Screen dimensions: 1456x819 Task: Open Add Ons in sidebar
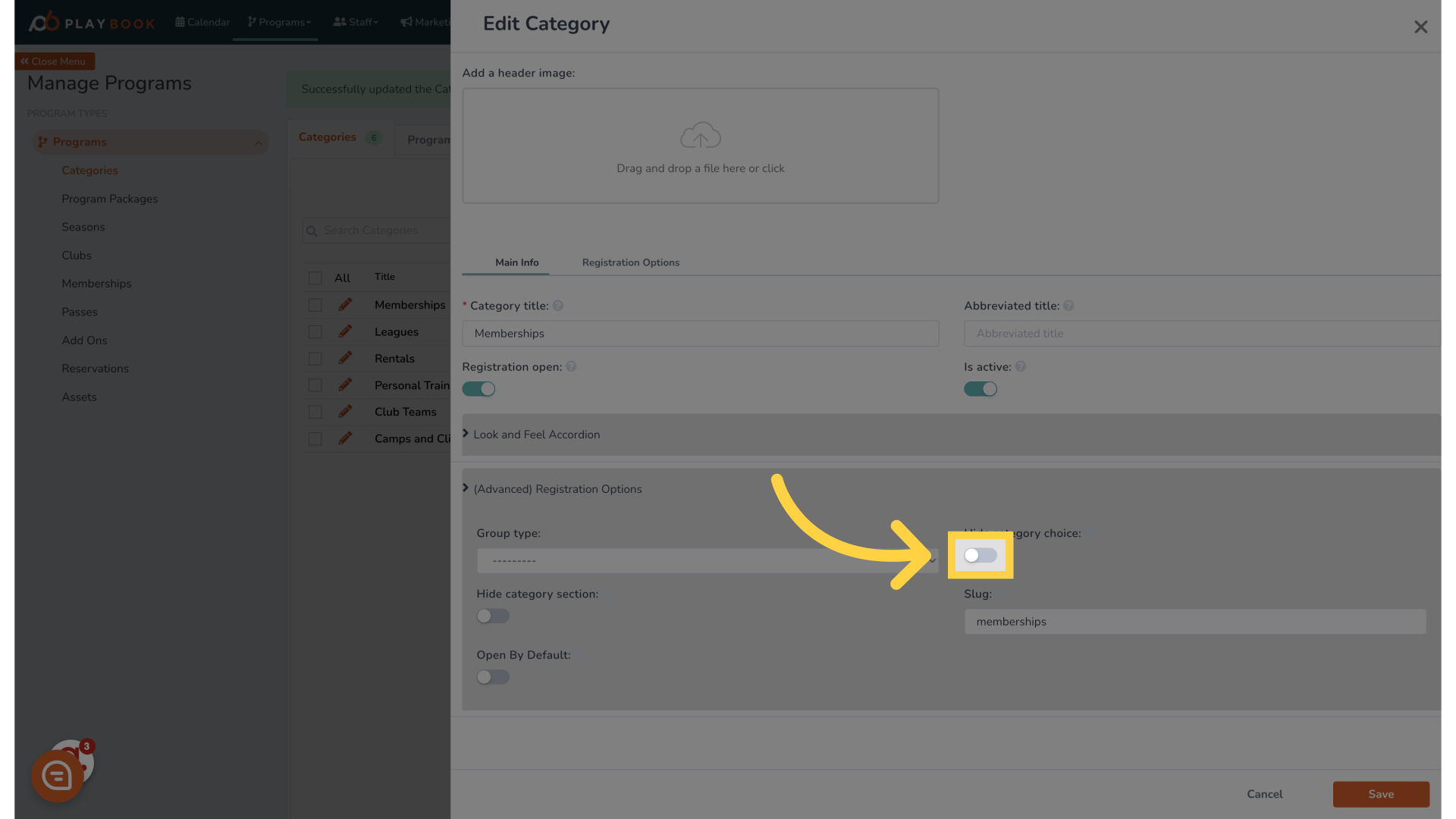tap(84, 340)
